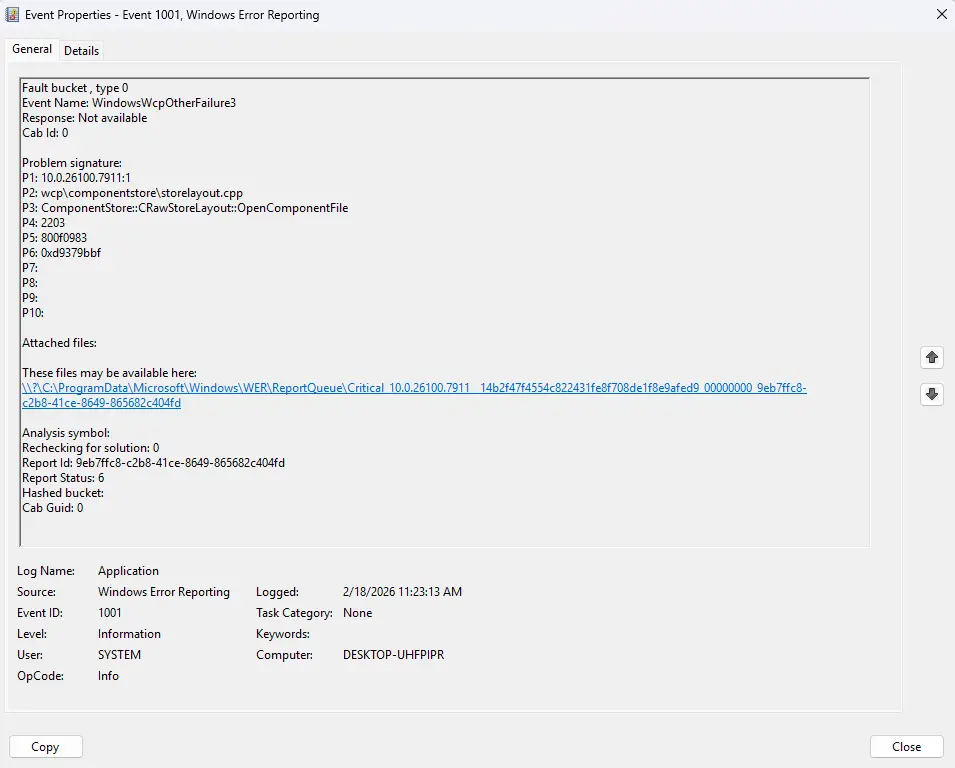Click the P3 OpenComponentFile signature line

tap(185, 208)
